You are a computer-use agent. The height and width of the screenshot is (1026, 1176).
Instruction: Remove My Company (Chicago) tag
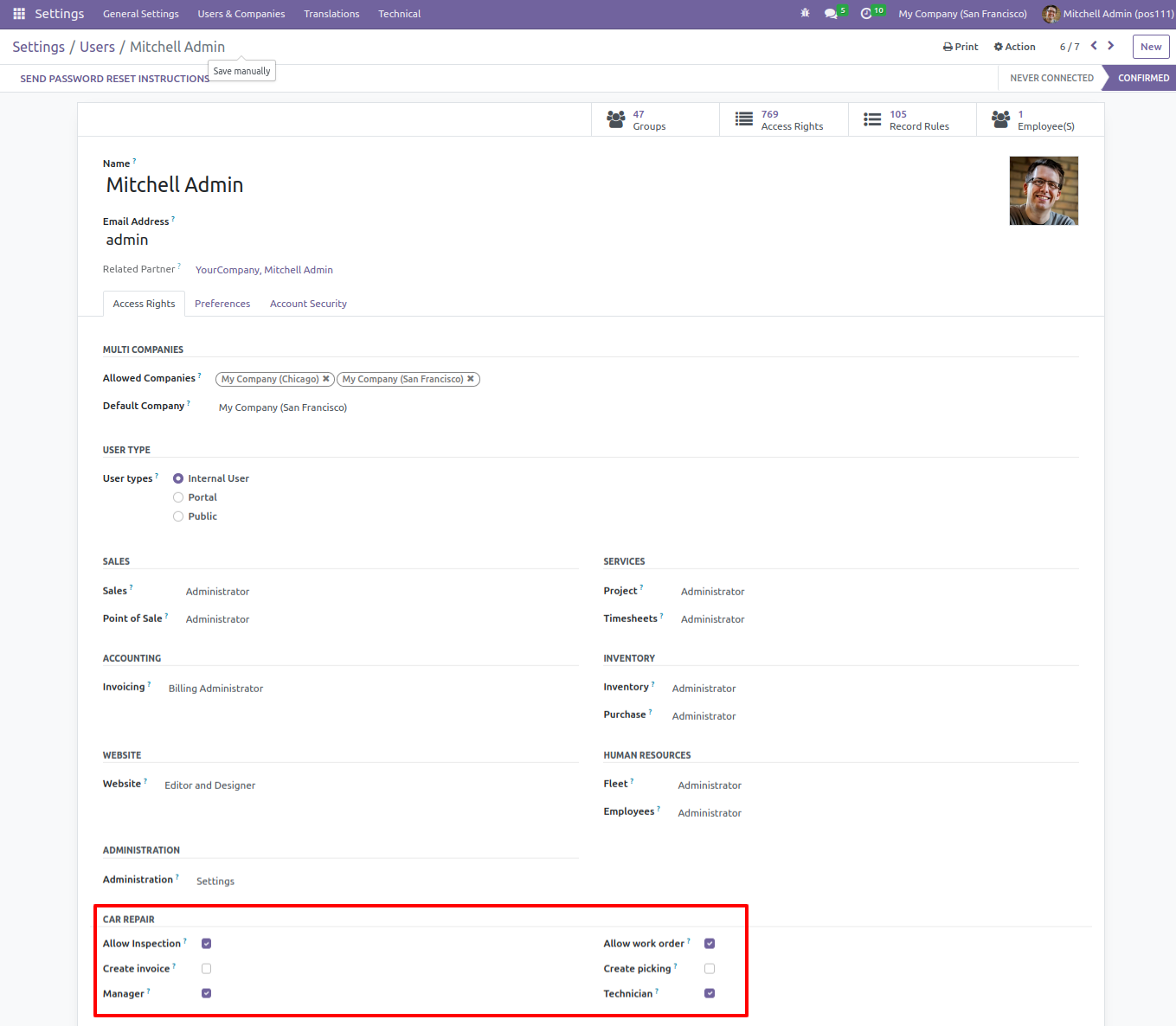pyautogui.click(x=326, y=379)
